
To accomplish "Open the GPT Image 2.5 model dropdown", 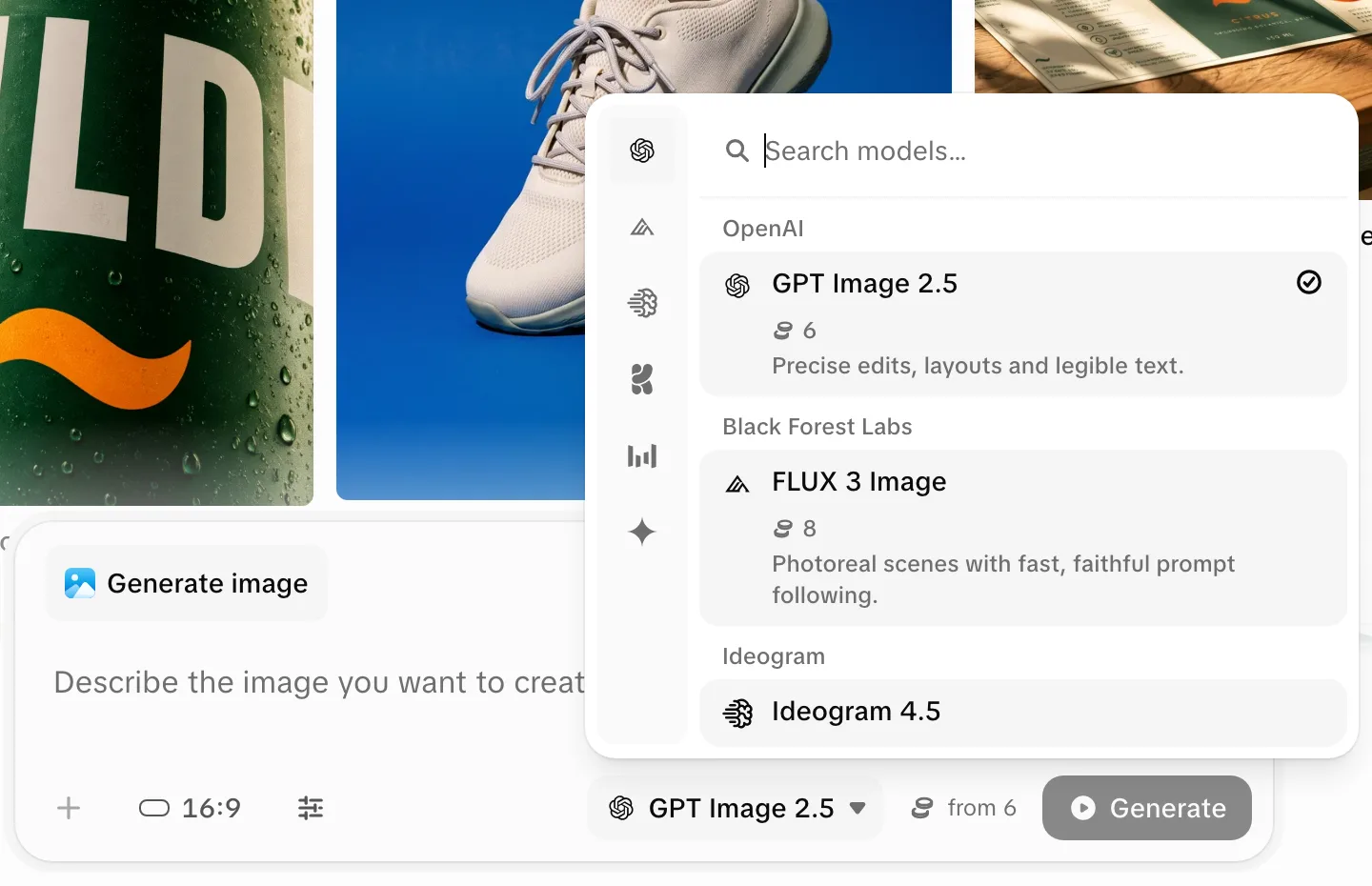I will point(736,808).
